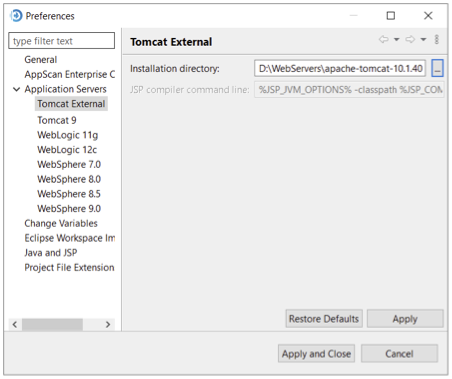This screenshot has width=452, height=379.
Task: Select the Application Servers tree item
Action: click(x=65, y=89)
